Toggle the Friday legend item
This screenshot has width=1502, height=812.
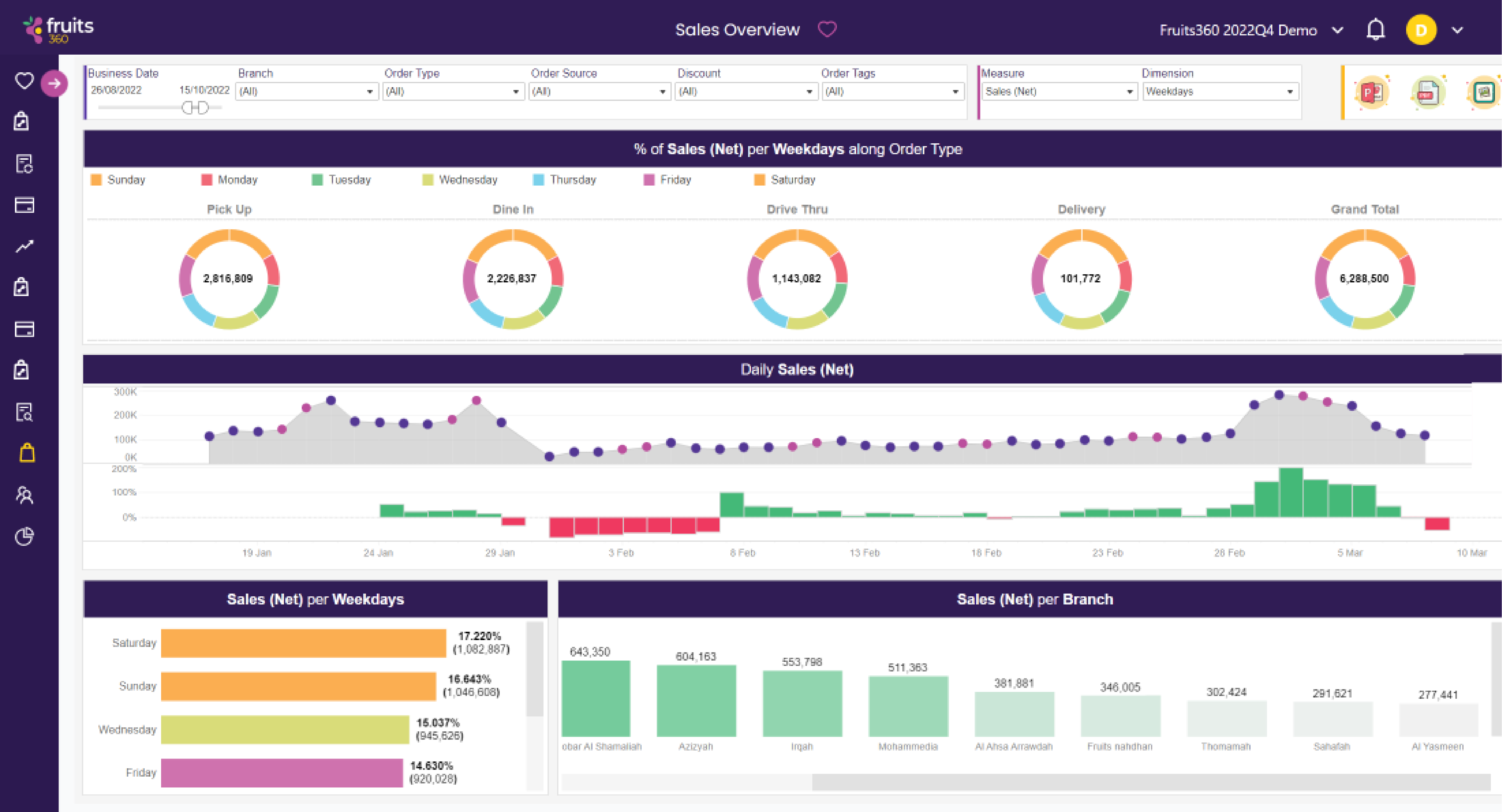pos(667,179)
